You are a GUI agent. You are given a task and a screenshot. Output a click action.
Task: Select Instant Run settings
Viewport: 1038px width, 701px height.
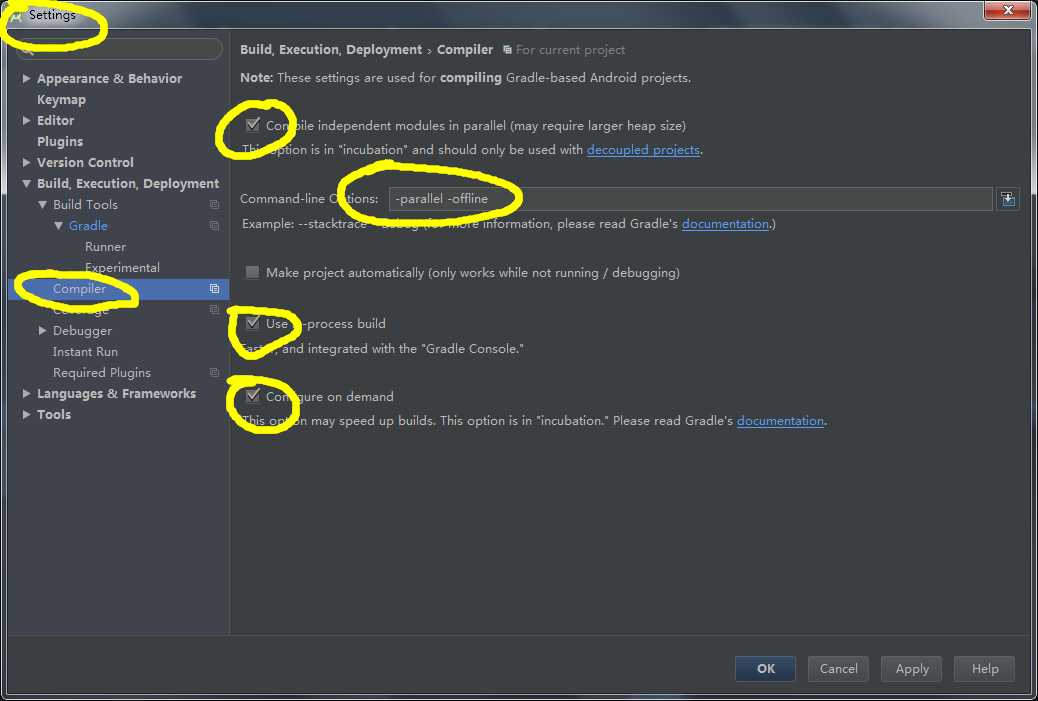(85, 351)
